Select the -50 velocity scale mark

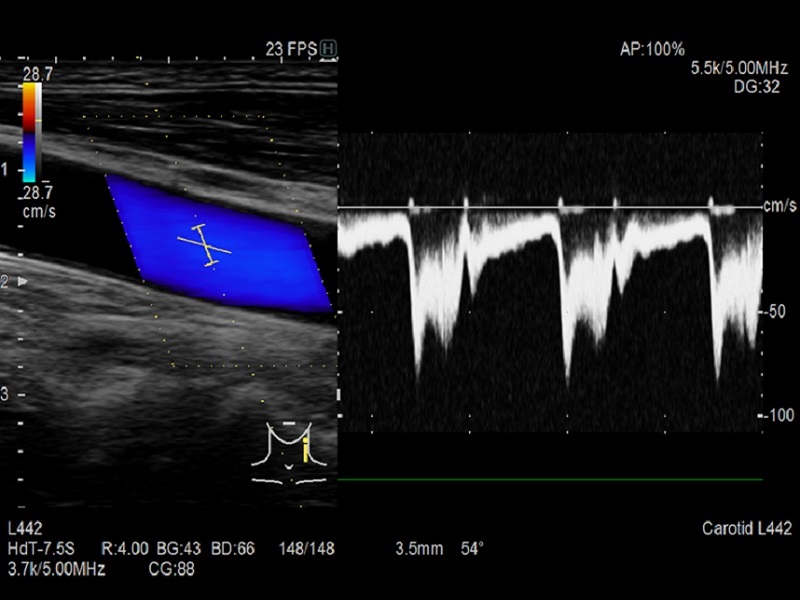[x=776, y=312]
